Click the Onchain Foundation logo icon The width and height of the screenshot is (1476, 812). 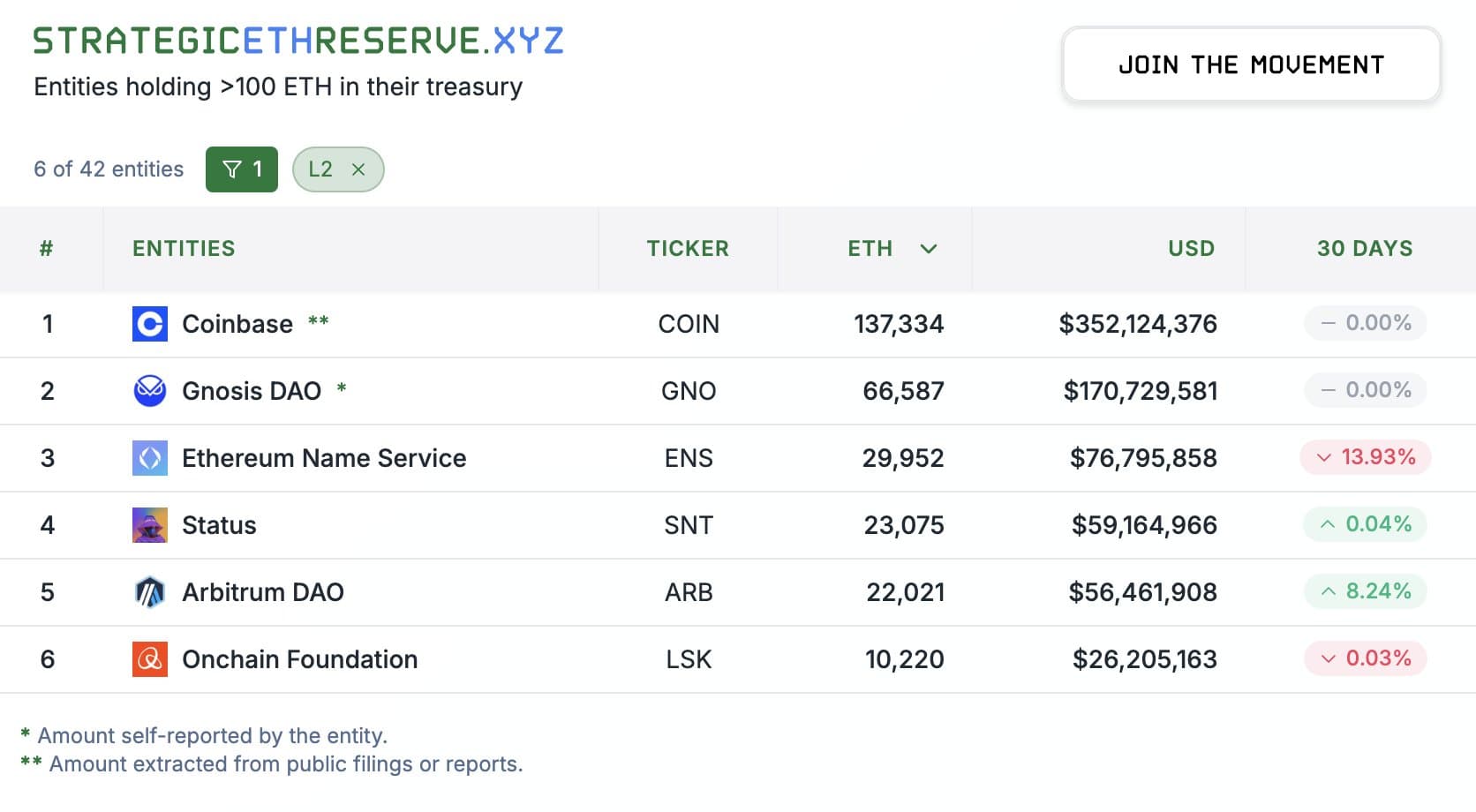coord(149,659)
